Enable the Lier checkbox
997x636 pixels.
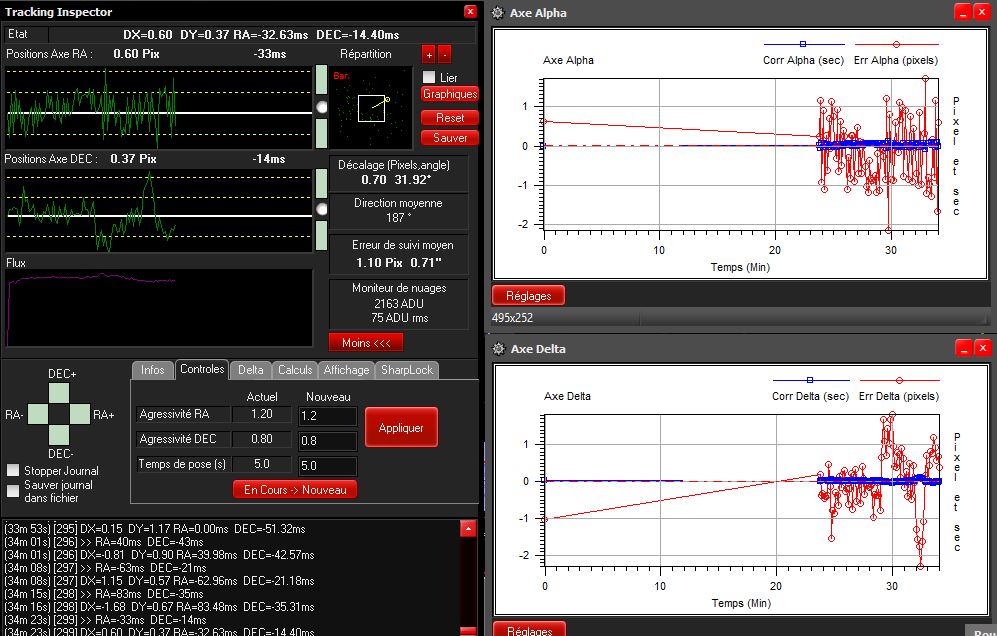coord(429,77)
